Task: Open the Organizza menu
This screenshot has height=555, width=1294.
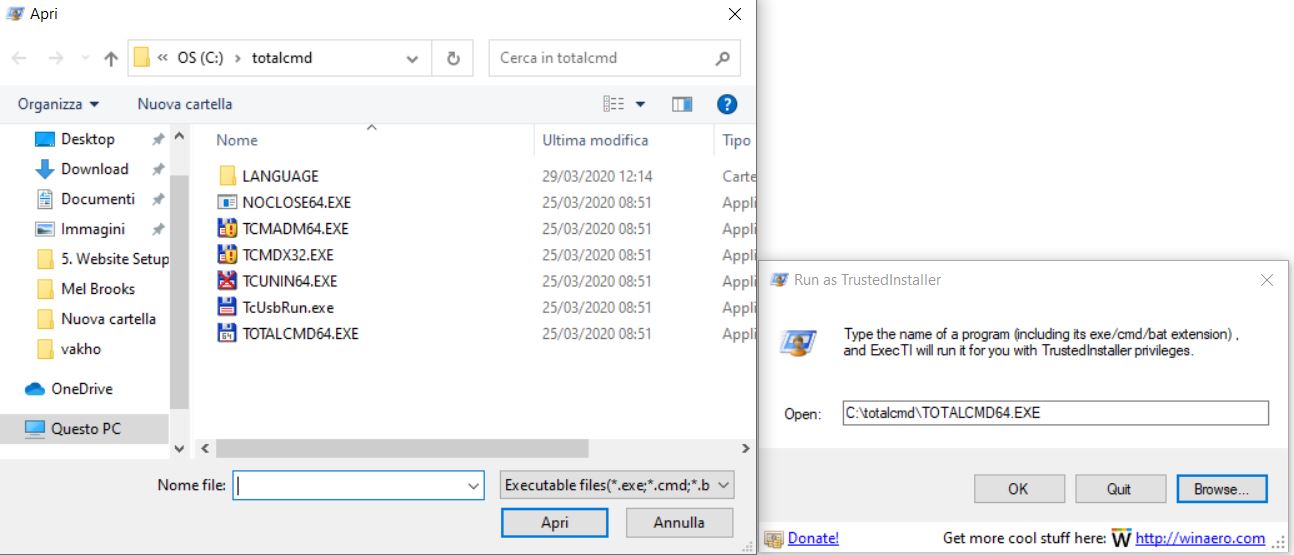Action: [x=59, y=104]
